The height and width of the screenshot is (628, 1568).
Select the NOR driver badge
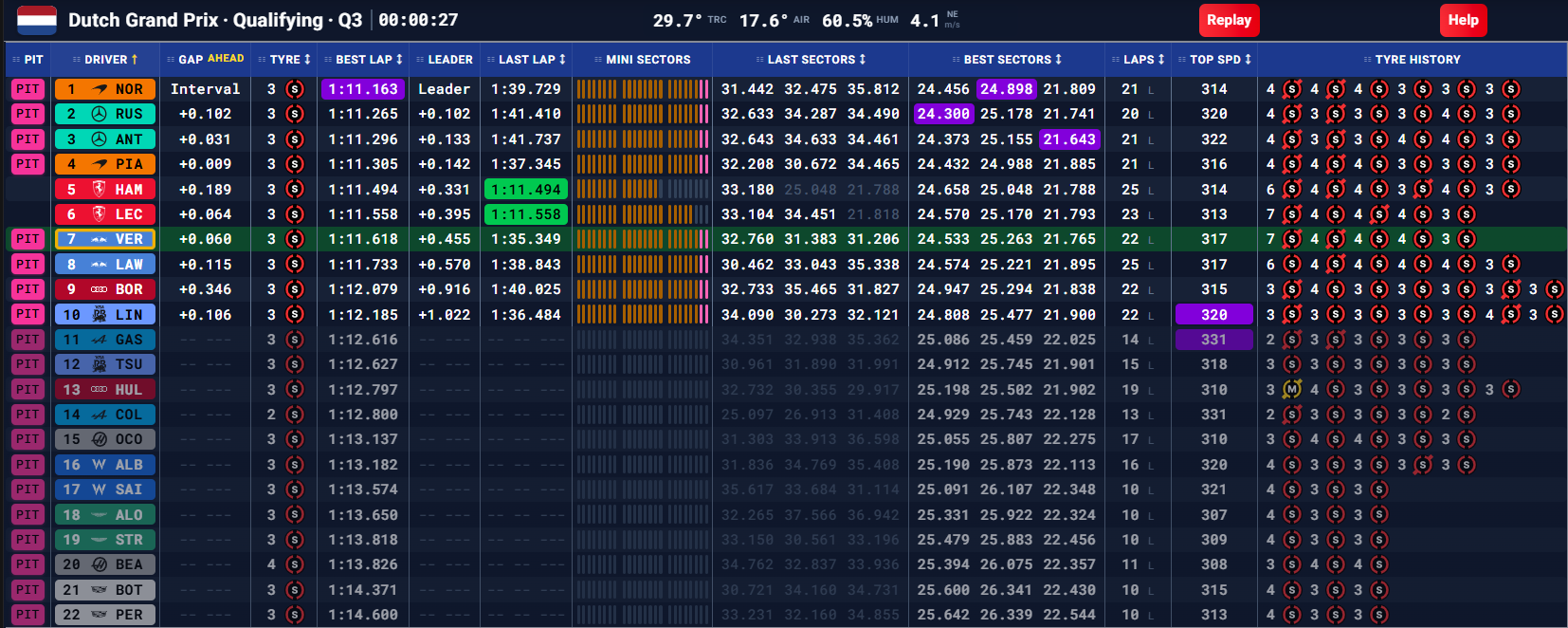(x=105, y=89)
